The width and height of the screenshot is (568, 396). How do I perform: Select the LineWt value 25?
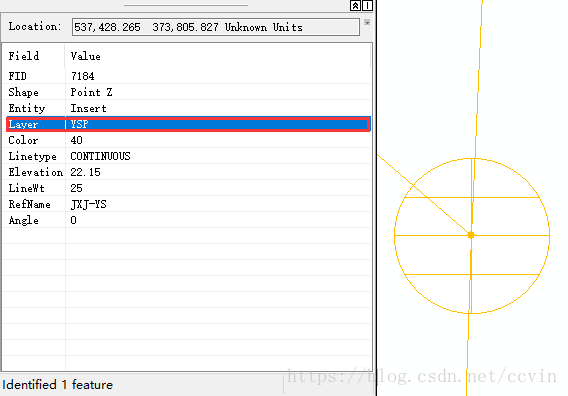[x=76, y=188]
